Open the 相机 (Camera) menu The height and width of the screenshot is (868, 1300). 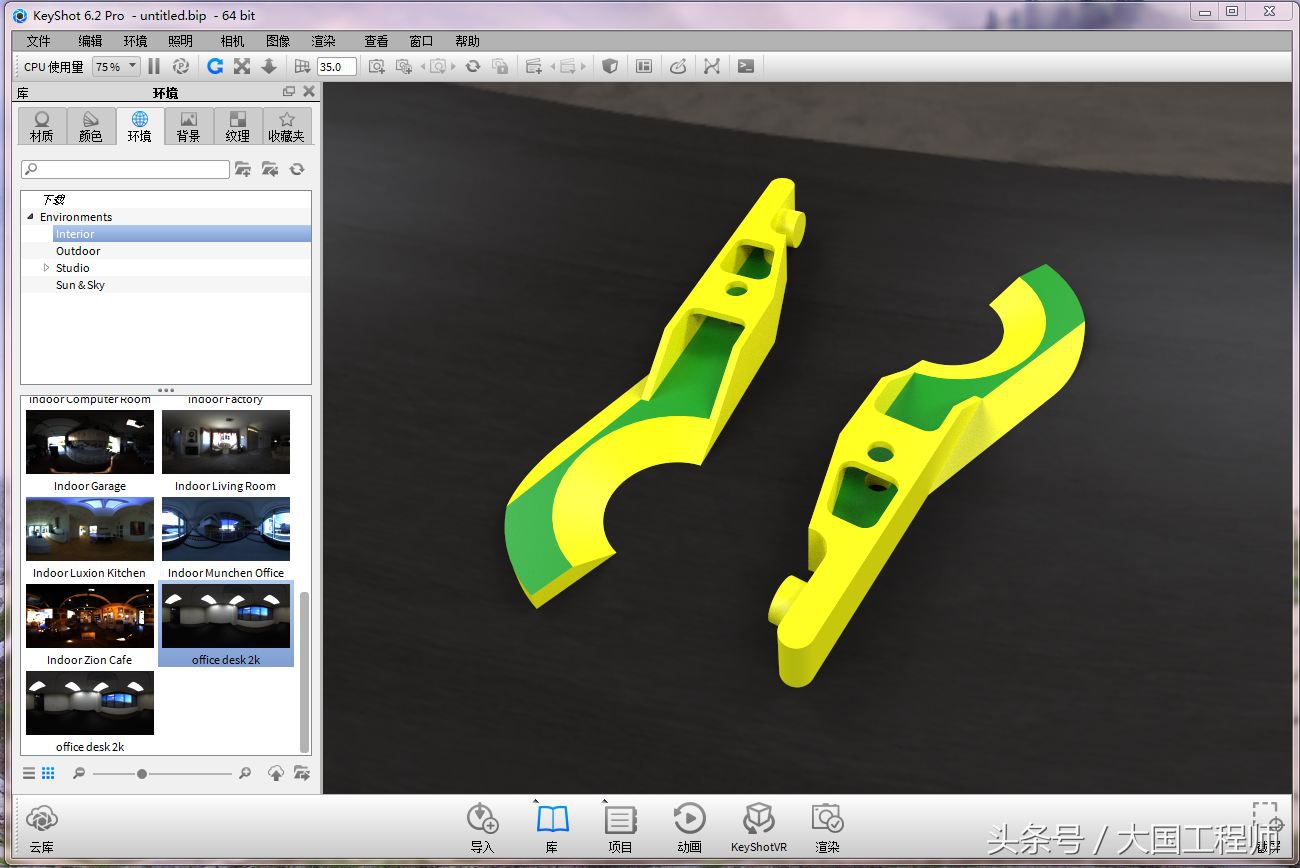(x=231, y=41)
